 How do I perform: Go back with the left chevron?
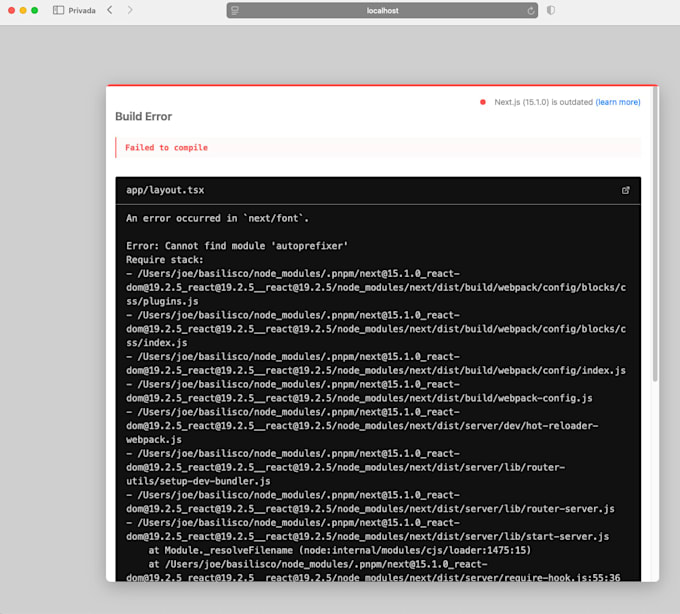click(110, 10)
